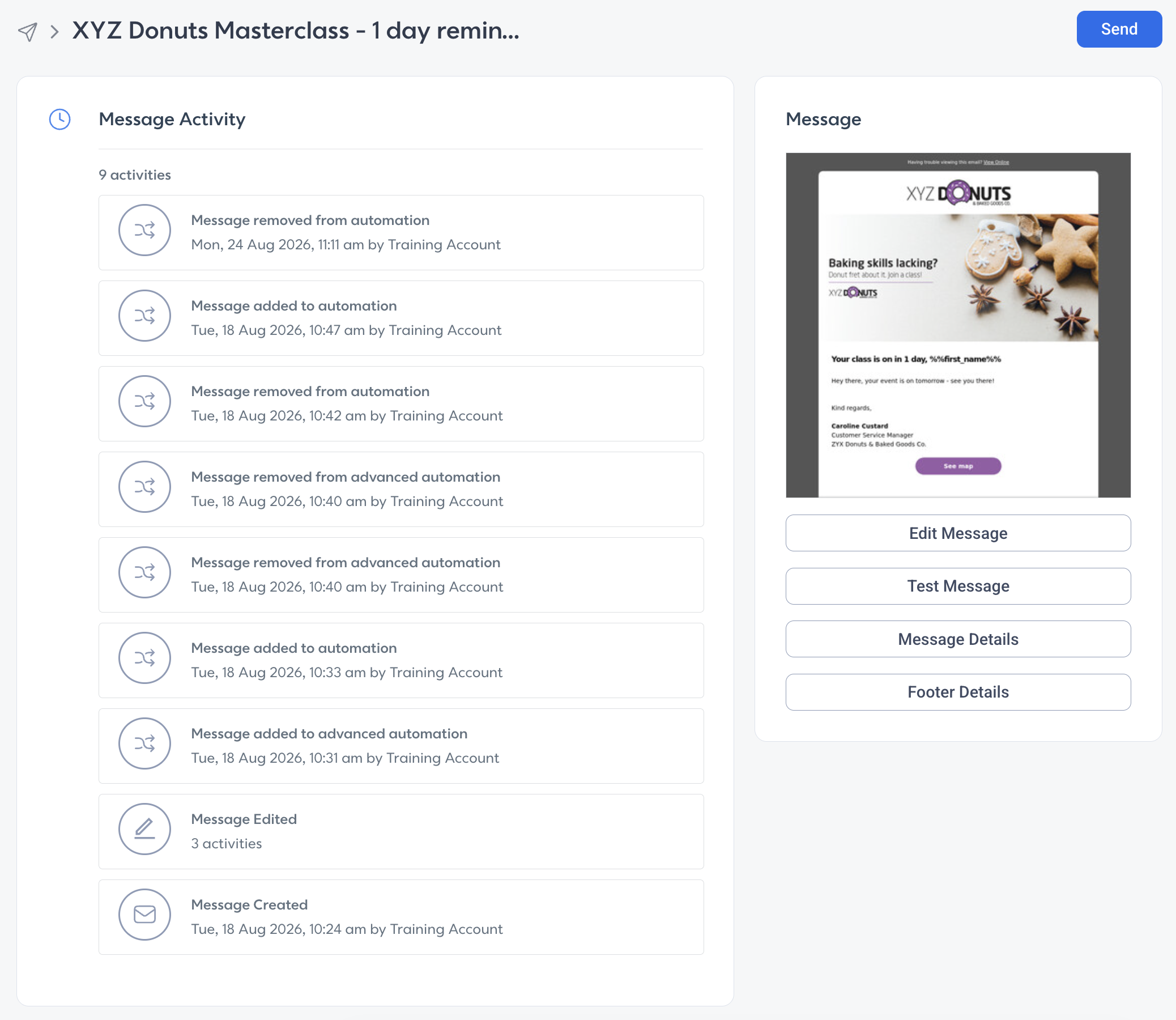
Task: Click the paper plane messages icon in breadcrumb
Action: (x=28, y=31)
